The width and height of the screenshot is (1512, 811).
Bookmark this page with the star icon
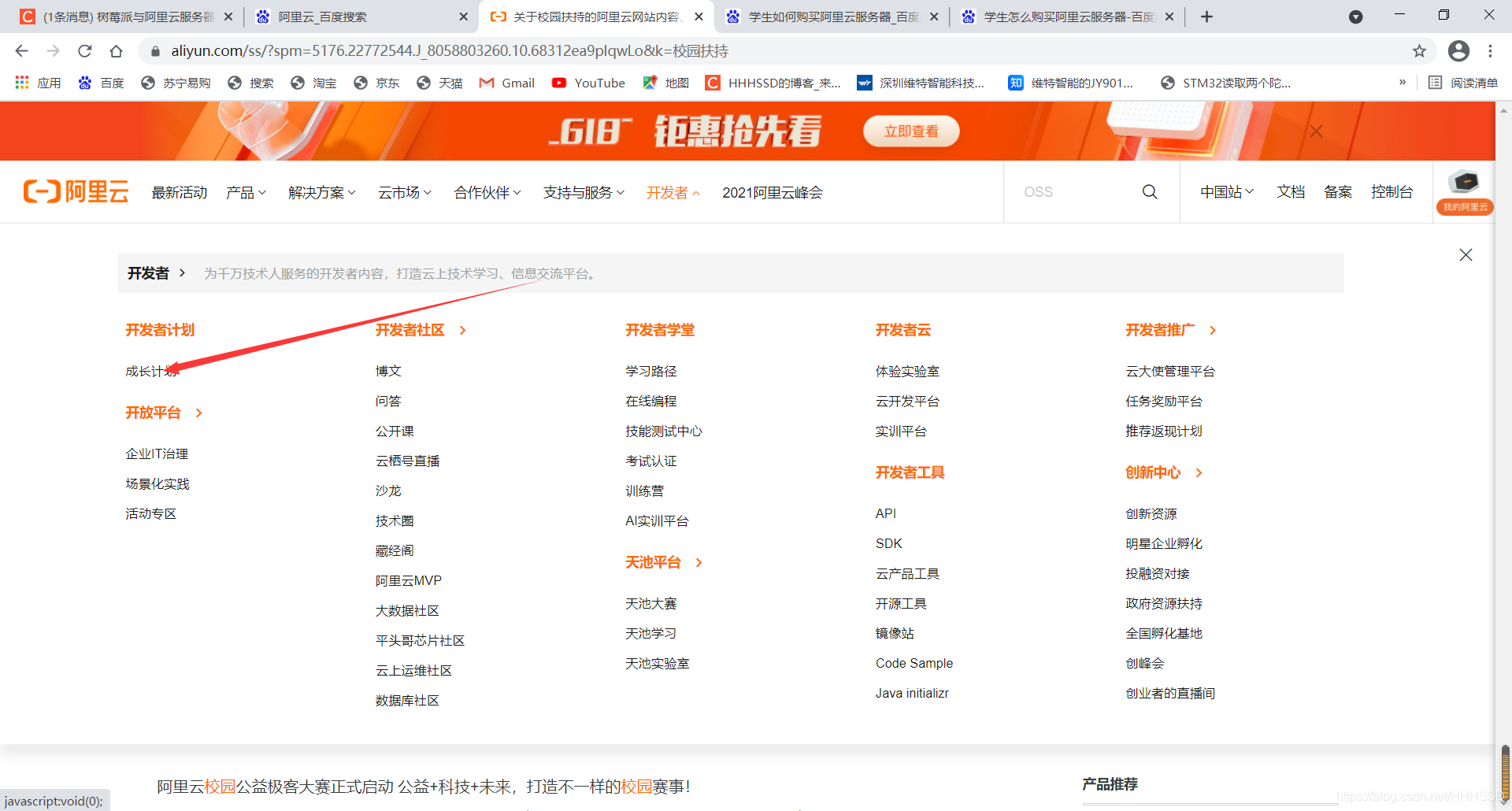pyautogui.click(x=1419, y=51)
